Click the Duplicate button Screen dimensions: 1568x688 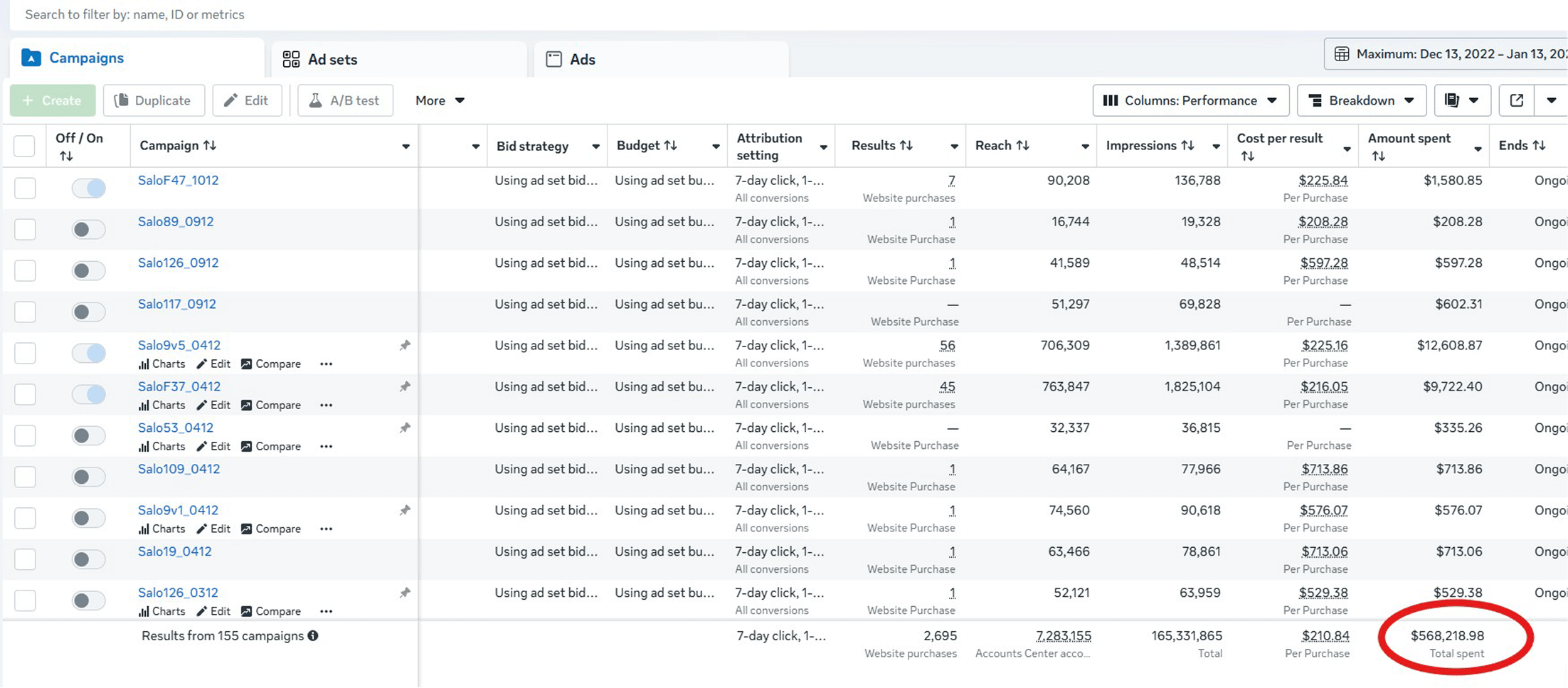pyautogui.click(x=154, y=100)
